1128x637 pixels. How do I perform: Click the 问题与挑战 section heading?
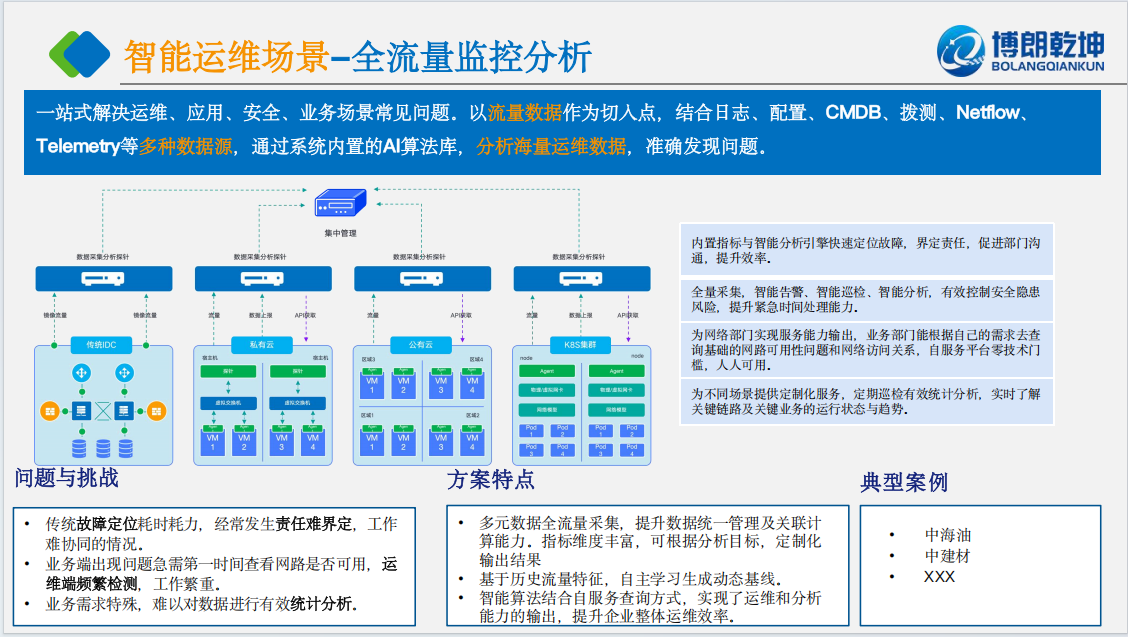click(x=67, y=478)
